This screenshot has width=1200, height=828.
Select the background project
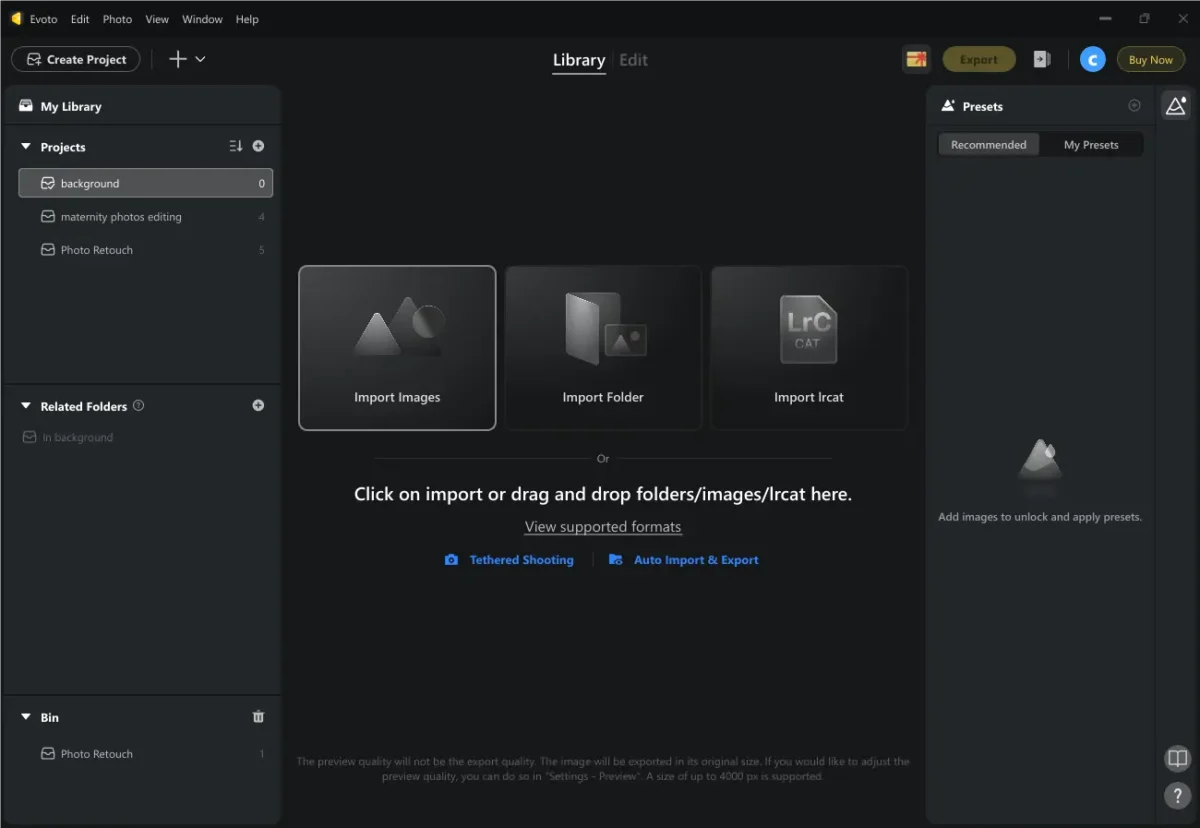click(145, 183)
